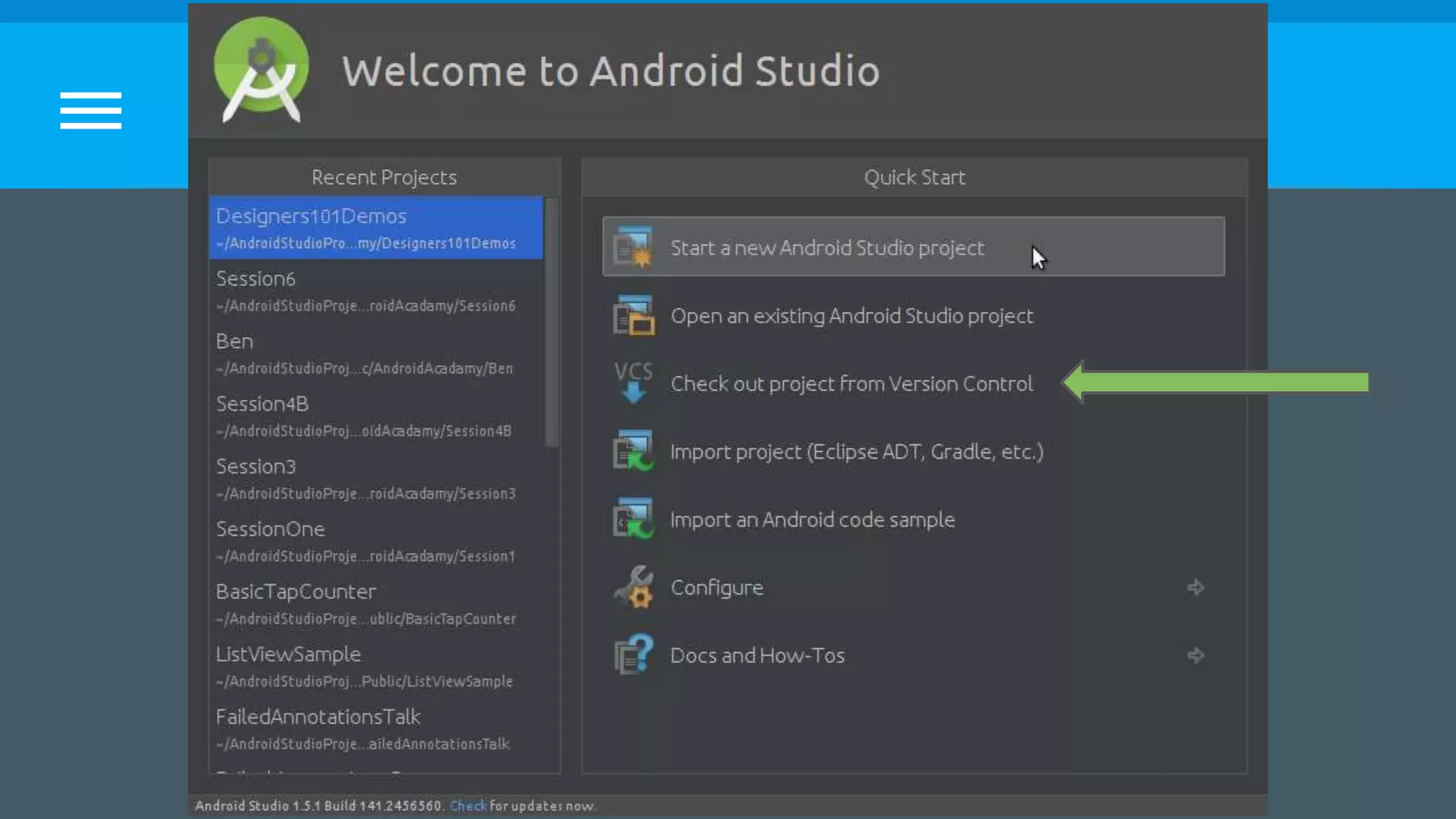This screenshot has width=1456, height=819.
Task: Click the Recent Projects list scrollbar
Action: [551, 322]
